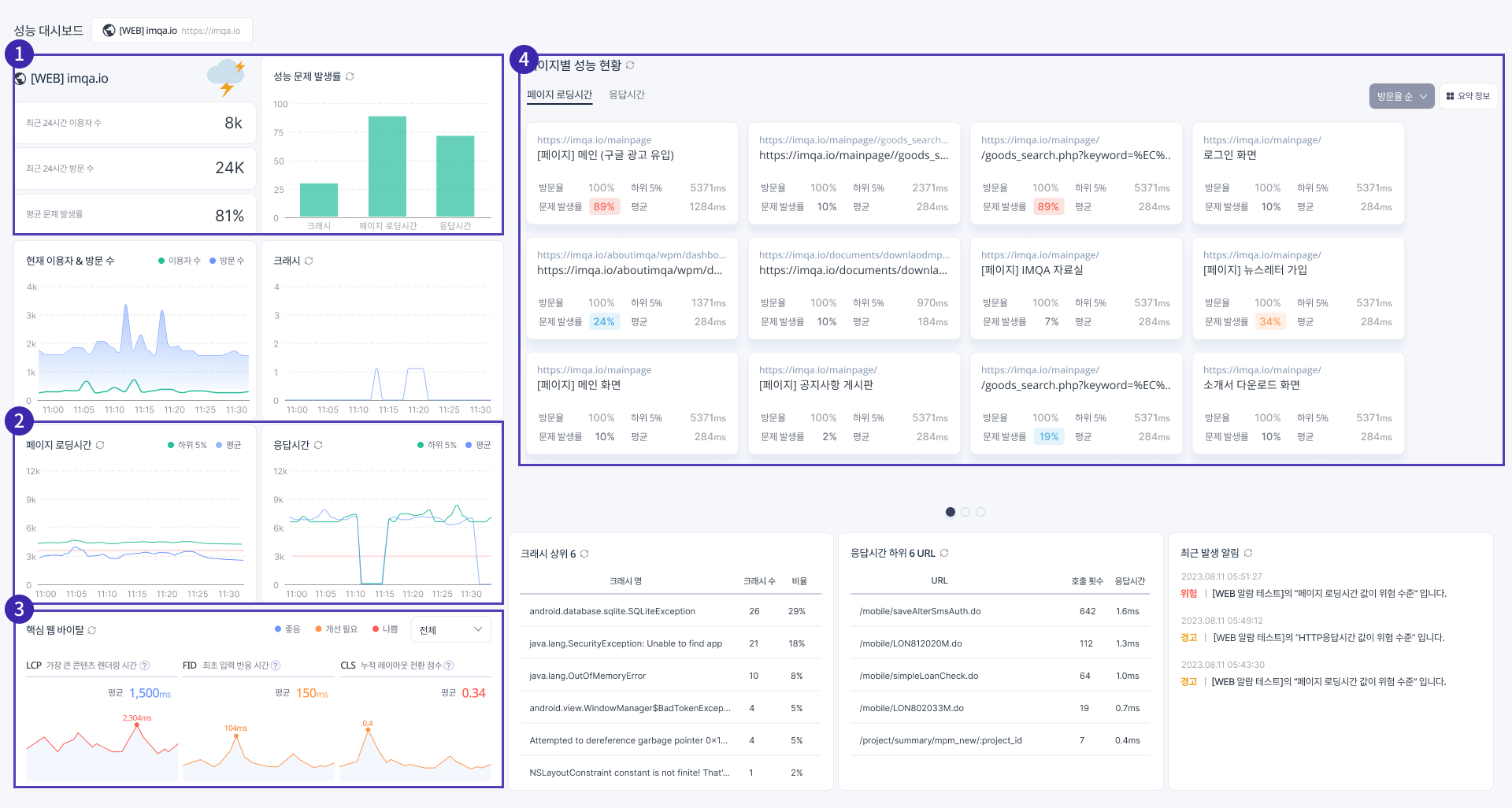Refresh the 최근 발생 알림 list
Image resolution: width=1512 pixels, height=808 pixels.
[x=1248, y=553]
